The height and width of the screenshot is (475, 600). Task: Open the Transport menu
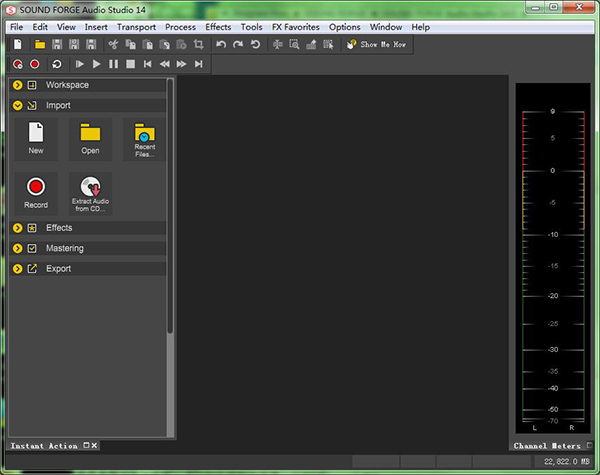tap(136, 27)
